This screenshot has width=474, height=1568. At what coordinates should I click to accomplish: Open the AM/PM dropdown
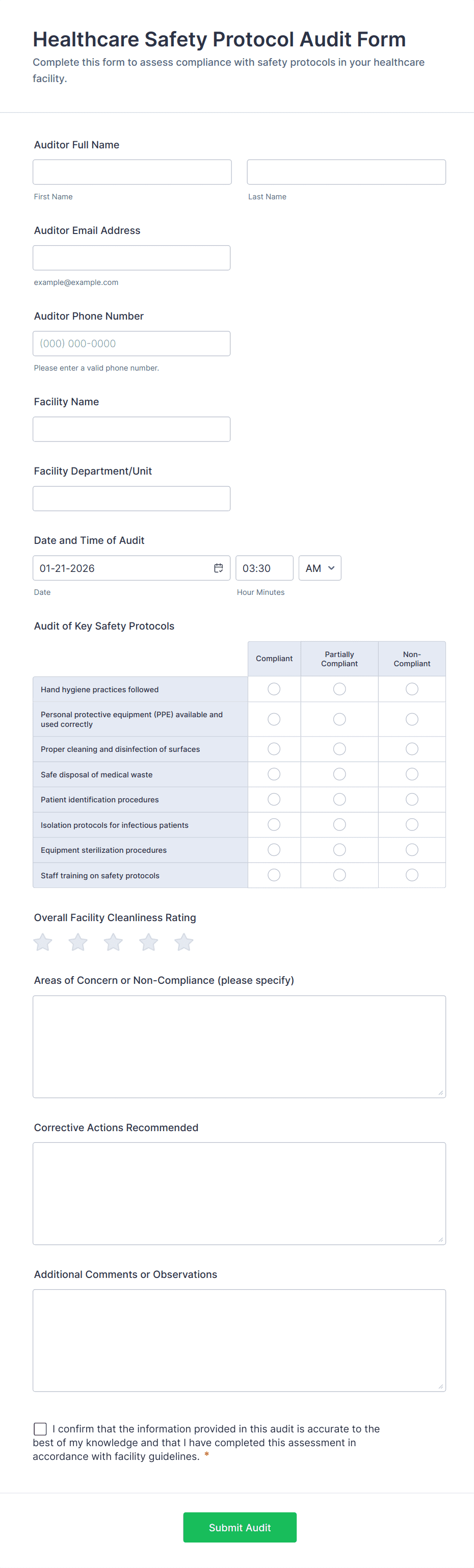320,567
